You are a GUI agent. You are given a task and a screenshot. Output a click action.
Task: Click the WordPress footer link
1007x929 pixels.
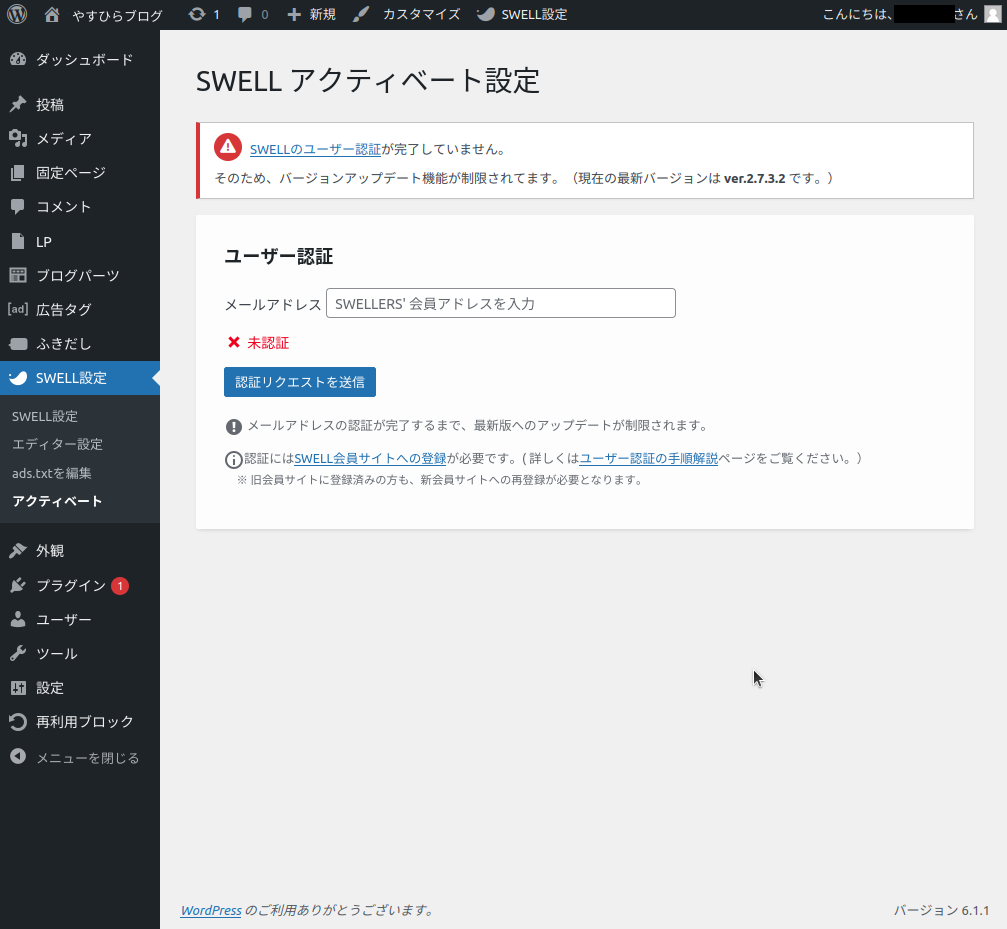pos(211,910)
